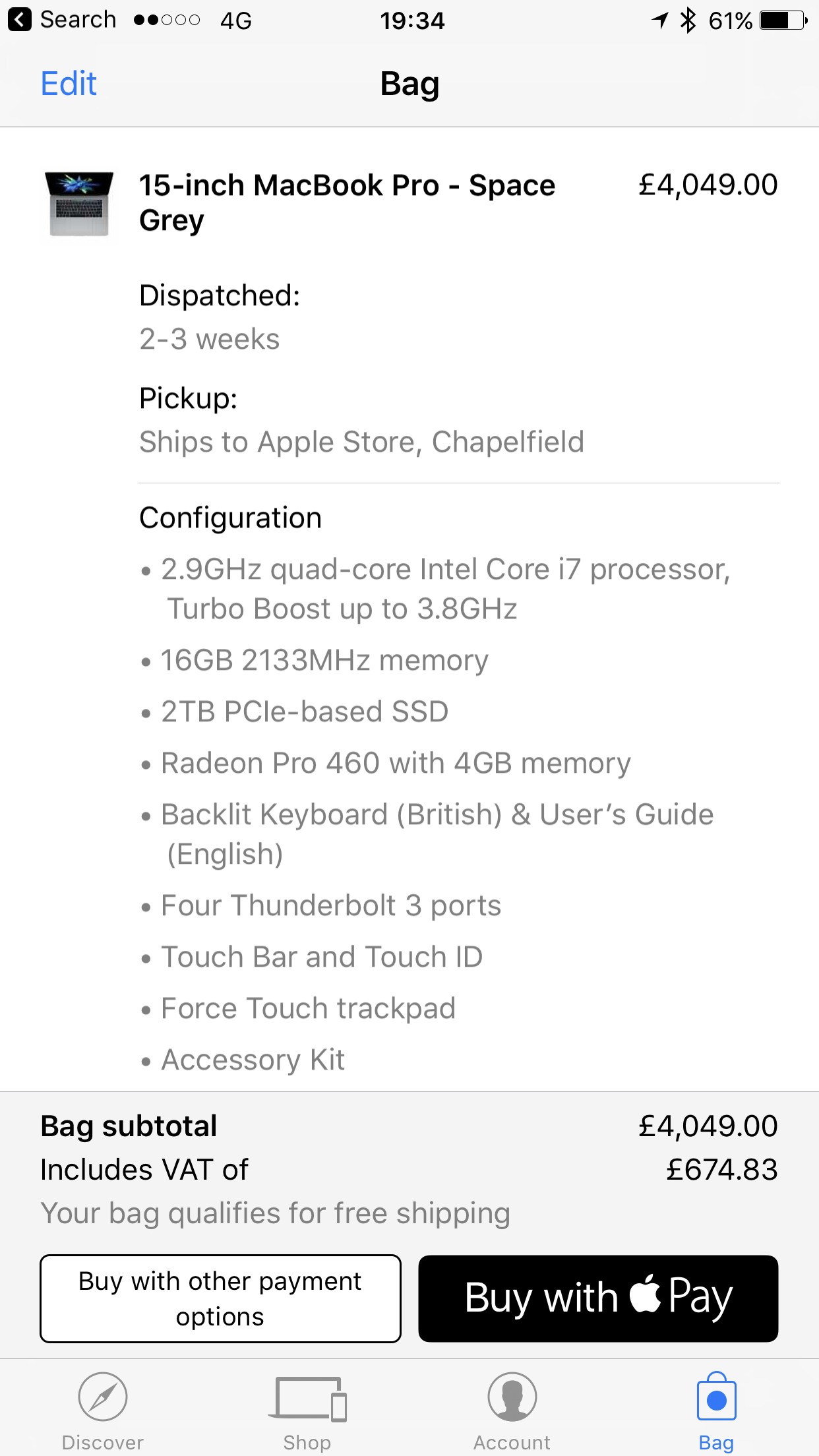Tap the Bag subtotal price £4,049.00
This screenshot has width=819, height=1456.
coord(708,1126)
